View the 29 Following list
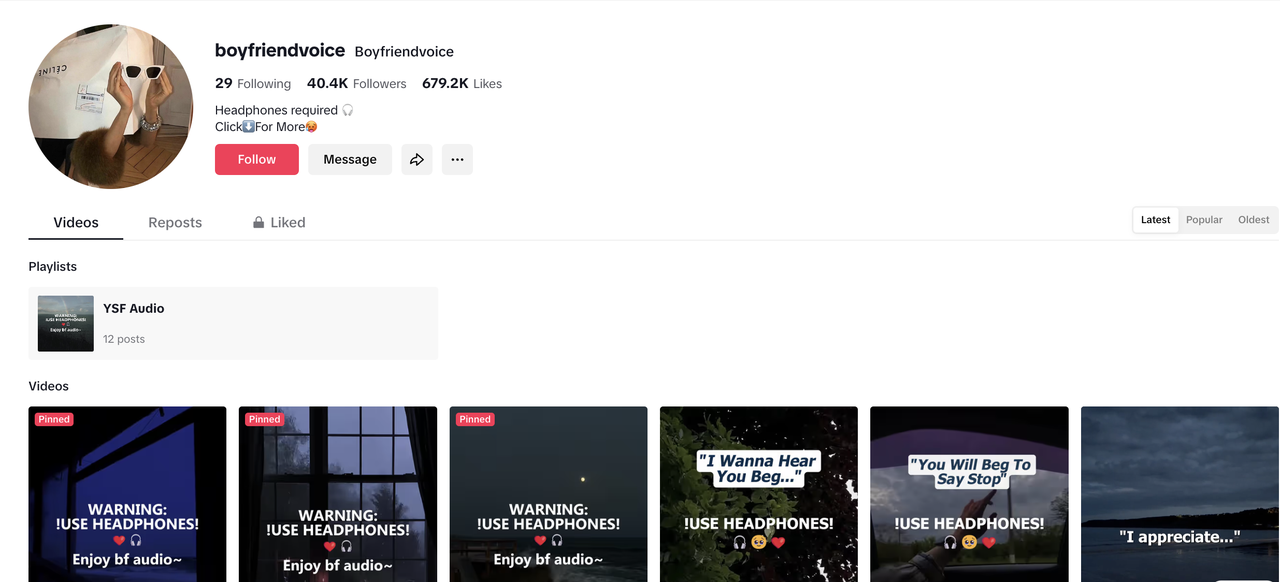This screenshot has width=1280, height=582. 253,83
